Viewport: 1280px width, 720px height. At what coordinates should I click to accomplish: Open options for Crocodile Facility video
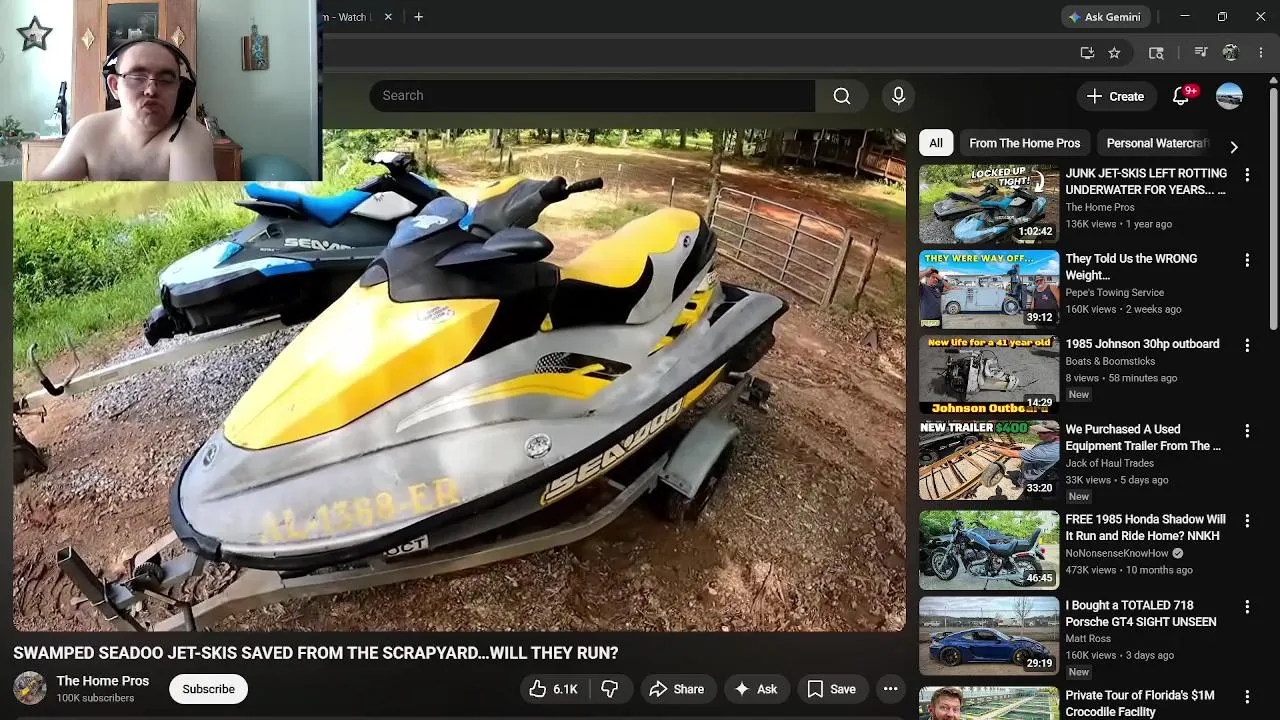click(x=1247, y=697)
